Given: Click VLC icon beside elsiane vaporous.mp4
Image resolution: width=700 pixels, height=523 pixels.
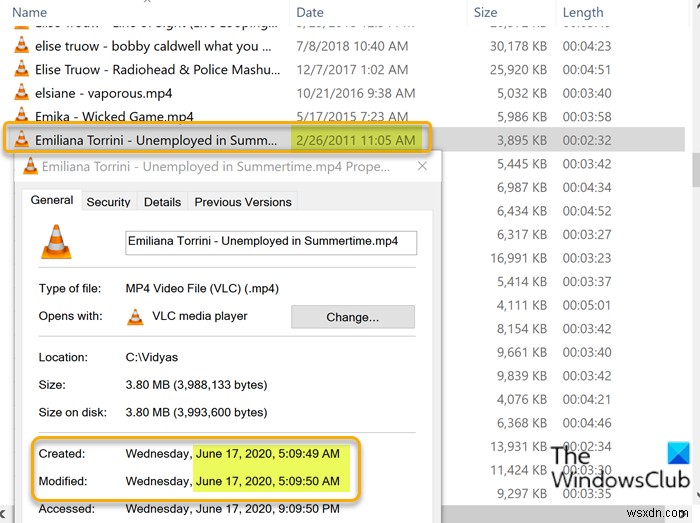Looking at the screenshot, I should (x=21, y=93).
